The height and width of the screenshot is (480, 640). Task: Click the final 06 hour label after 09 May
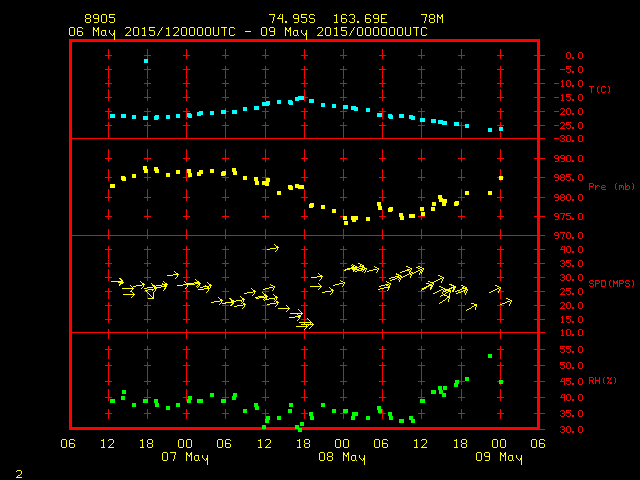pos(538,444)
